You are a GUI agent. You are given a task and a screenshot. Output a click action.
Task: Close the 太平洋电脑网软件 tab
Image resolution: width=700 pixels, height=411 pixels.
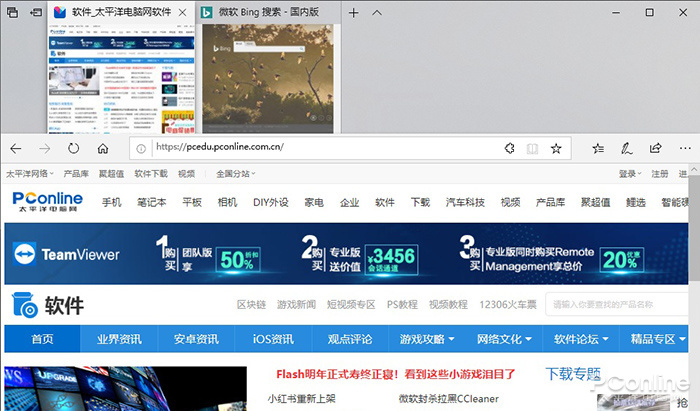[183, 13]
